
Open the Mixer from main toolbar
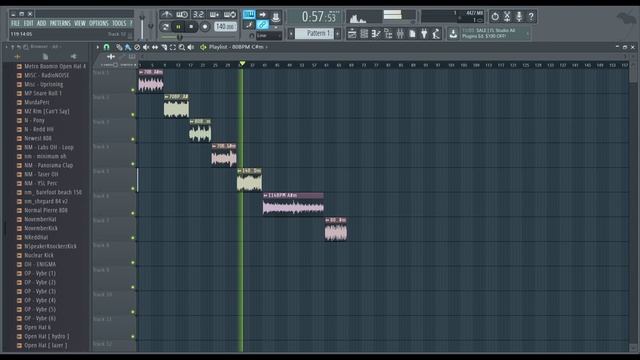400,34
